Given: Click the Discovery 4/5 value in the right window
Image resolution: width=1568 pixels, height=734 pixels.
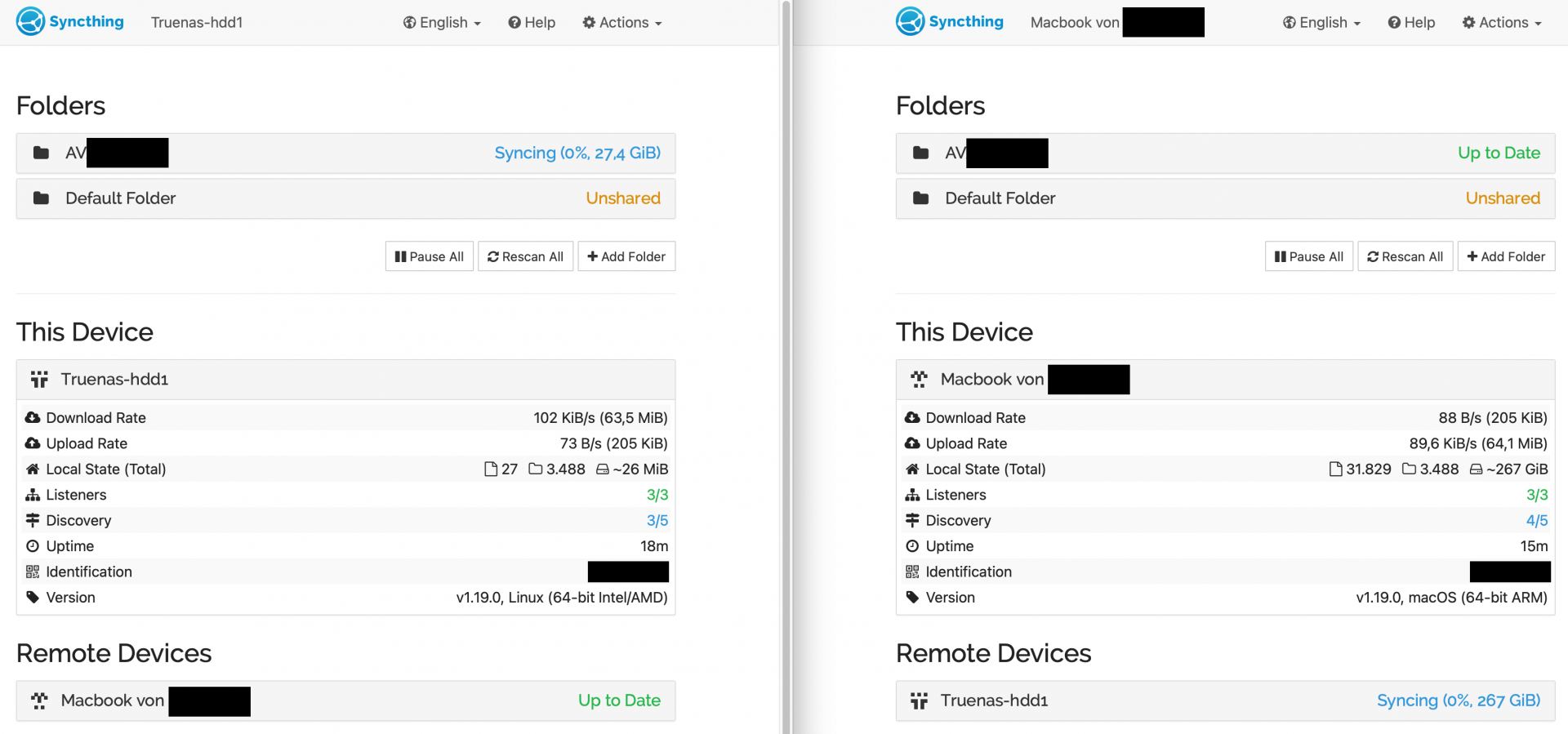Looking at the screenshot, I should coord(1537,520).
